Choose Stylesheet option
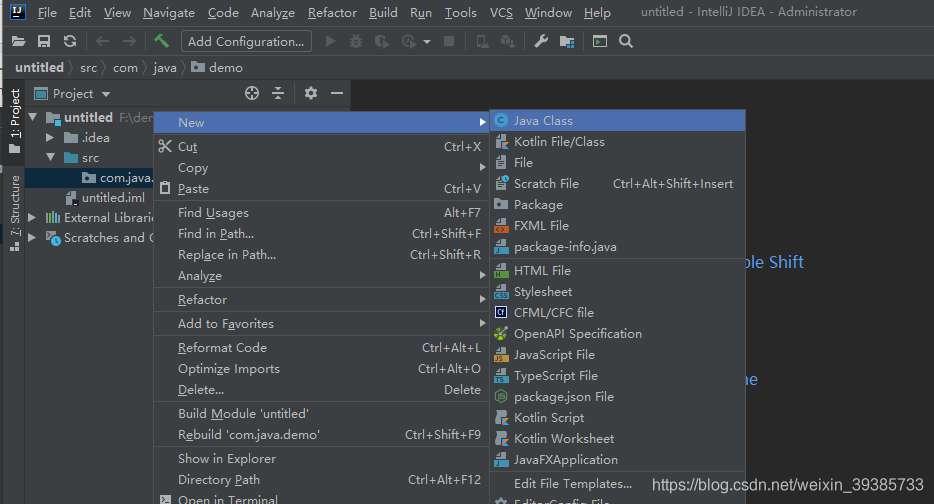934x504 pixels. tap(618, 291)
